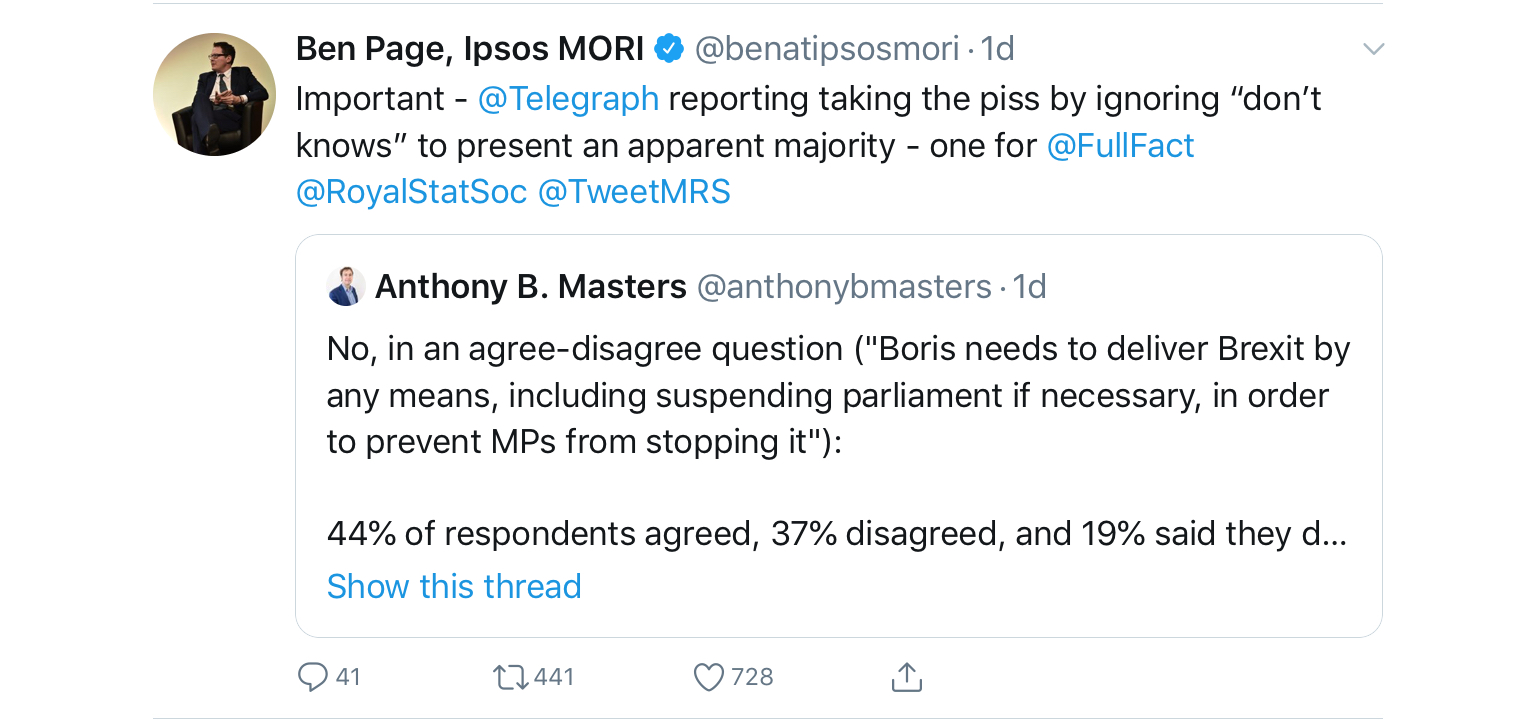Open Ben Page, Ipsos MORI display name
Viewport: 1536px width, 728px height.
[470, 48]
